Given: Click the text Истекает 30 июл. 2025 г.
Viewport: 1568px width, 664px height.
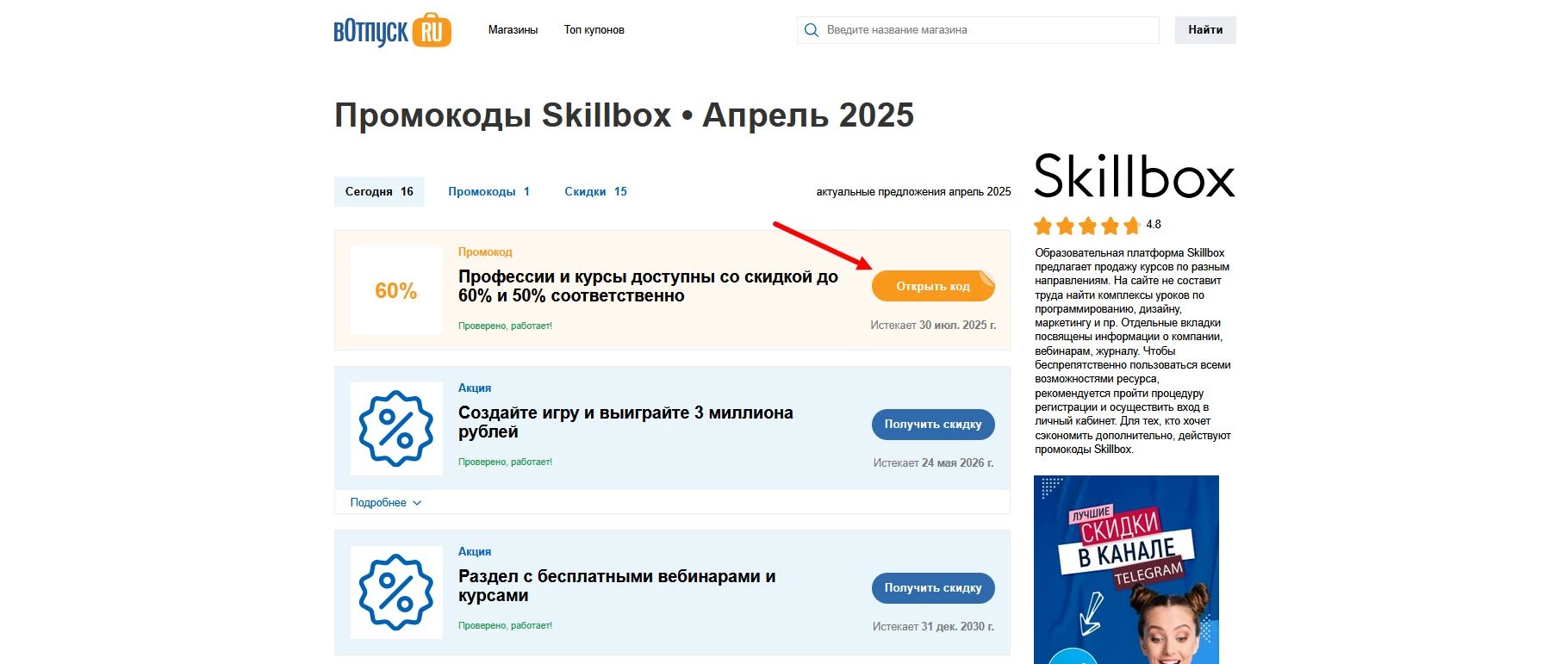Looking at the screenshot, I should pyautogui.click(x=933, y=326).
